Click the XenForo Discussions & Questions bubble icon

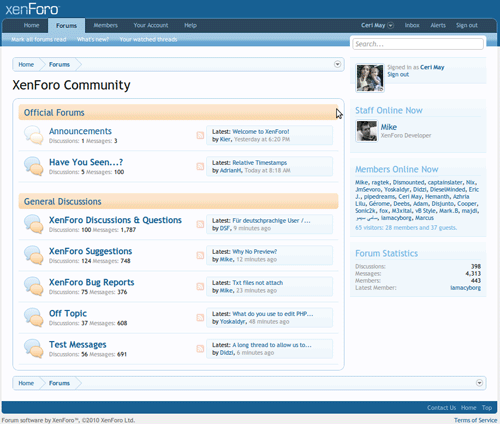[34, 224]
